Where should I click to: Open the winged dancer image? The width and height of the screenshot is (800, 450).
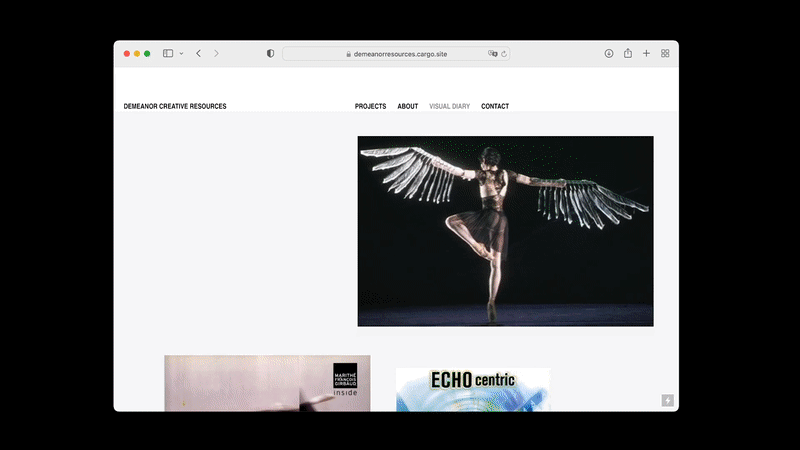505,231
